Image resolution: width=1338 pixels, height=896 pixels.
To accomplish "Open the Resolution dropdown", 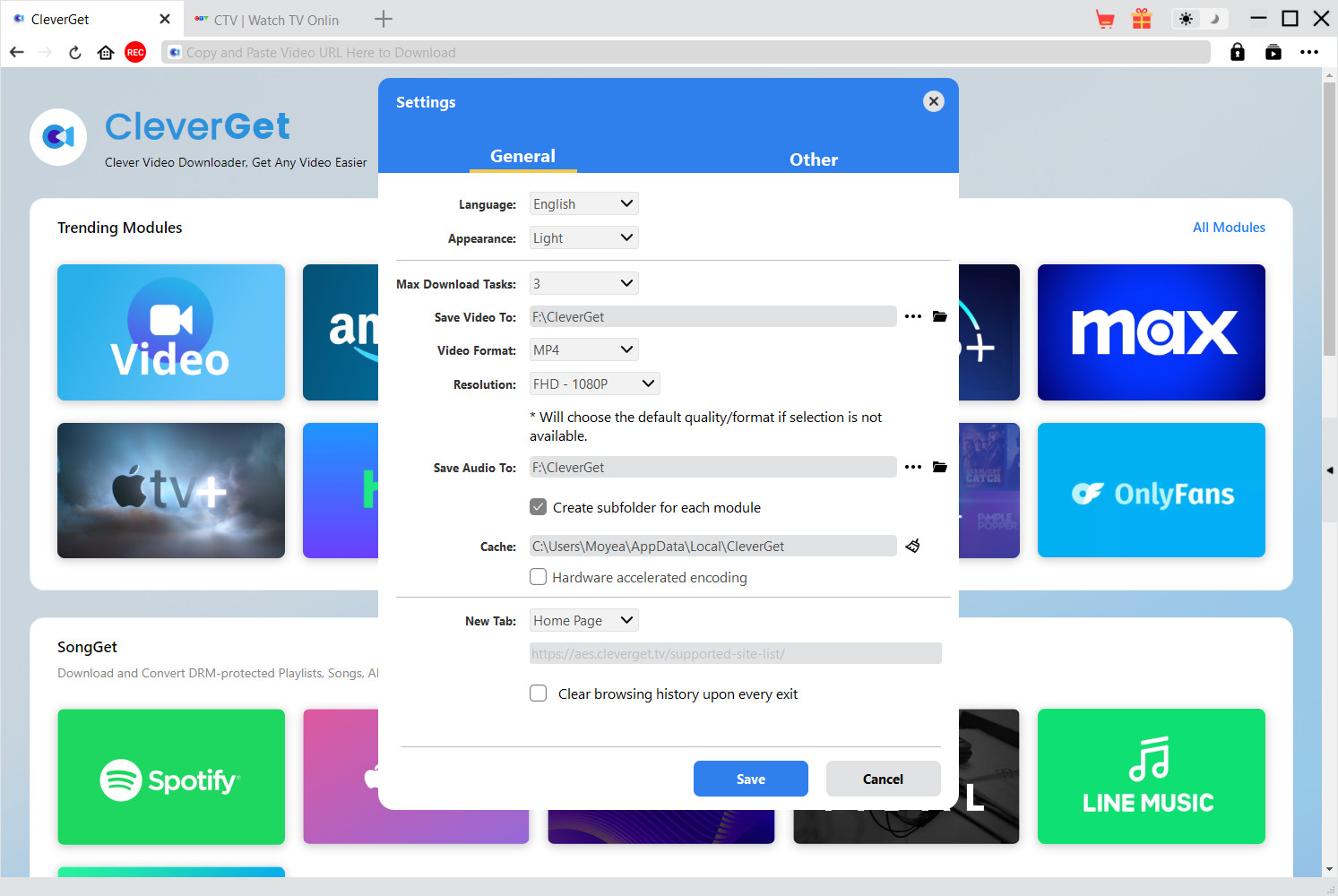I will (x=595, y=384).
